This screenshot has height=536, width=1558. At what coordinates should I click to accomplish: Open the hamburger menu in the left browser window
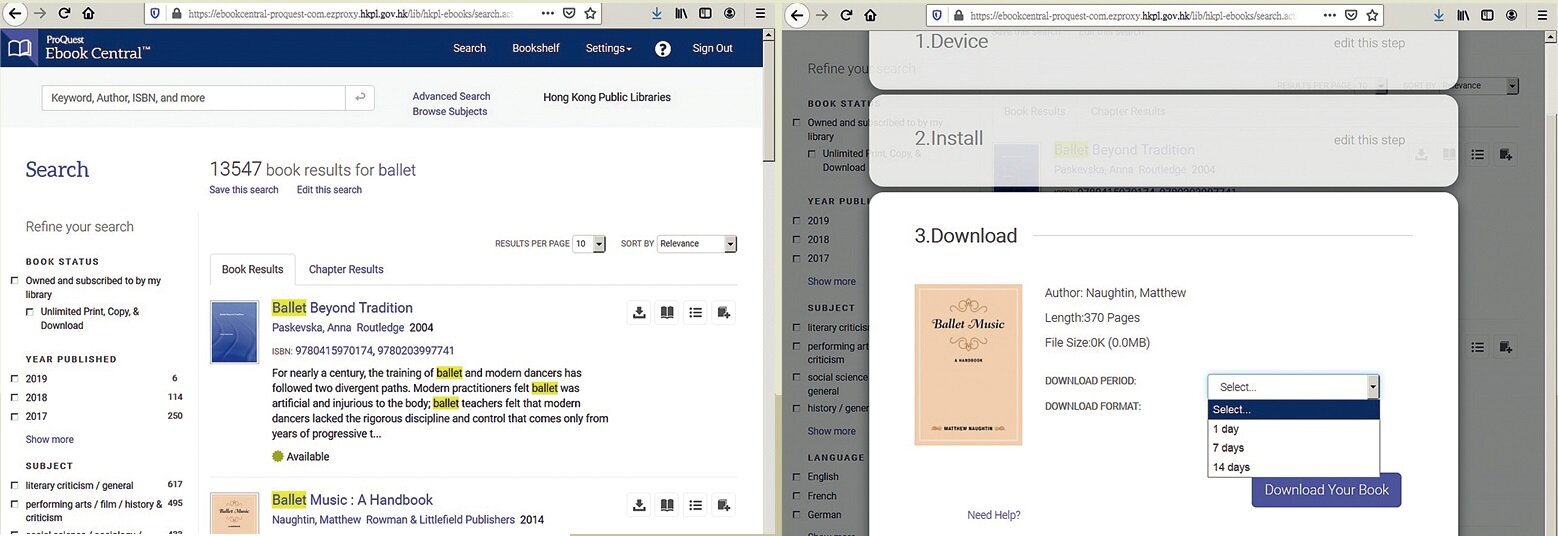click(761, 14)
